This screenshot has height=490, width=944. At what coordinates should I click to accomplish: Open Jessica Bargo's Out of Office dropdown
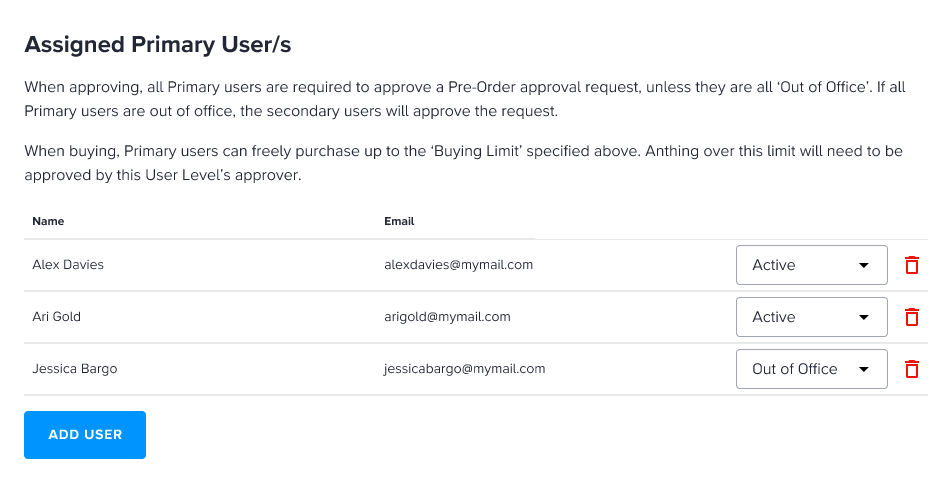812,369
